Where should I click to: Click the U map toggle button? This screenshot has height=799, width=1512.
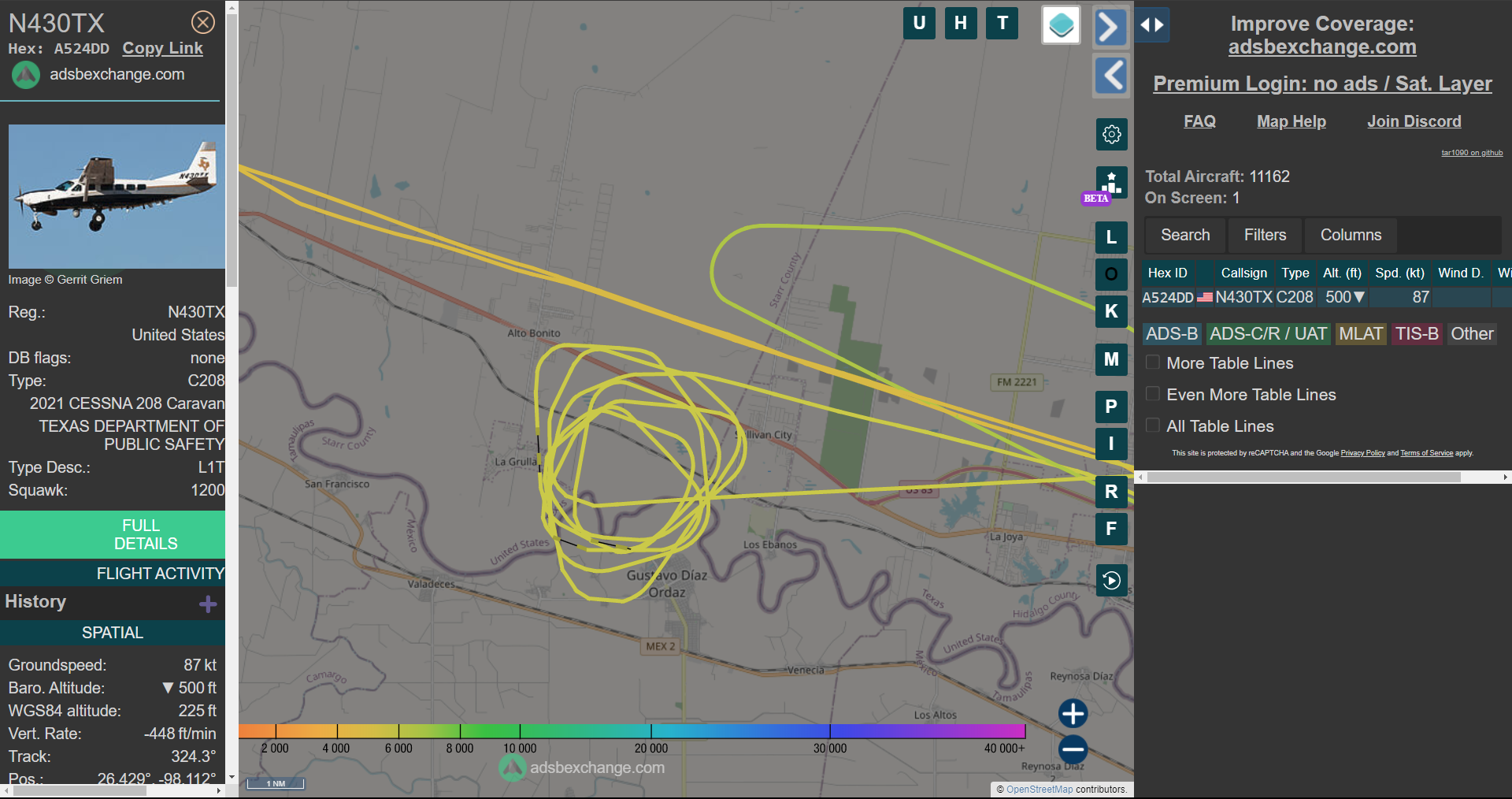[919, 23]
